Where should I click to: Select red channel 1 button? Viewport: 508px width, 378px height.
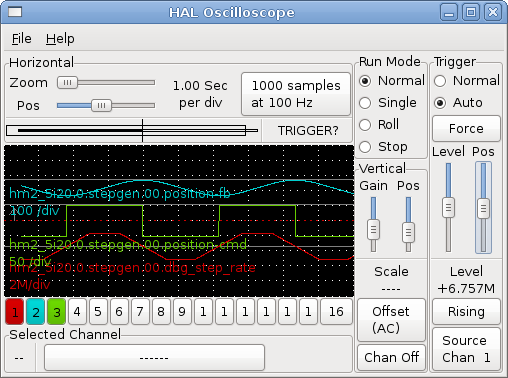pos(15,312)
